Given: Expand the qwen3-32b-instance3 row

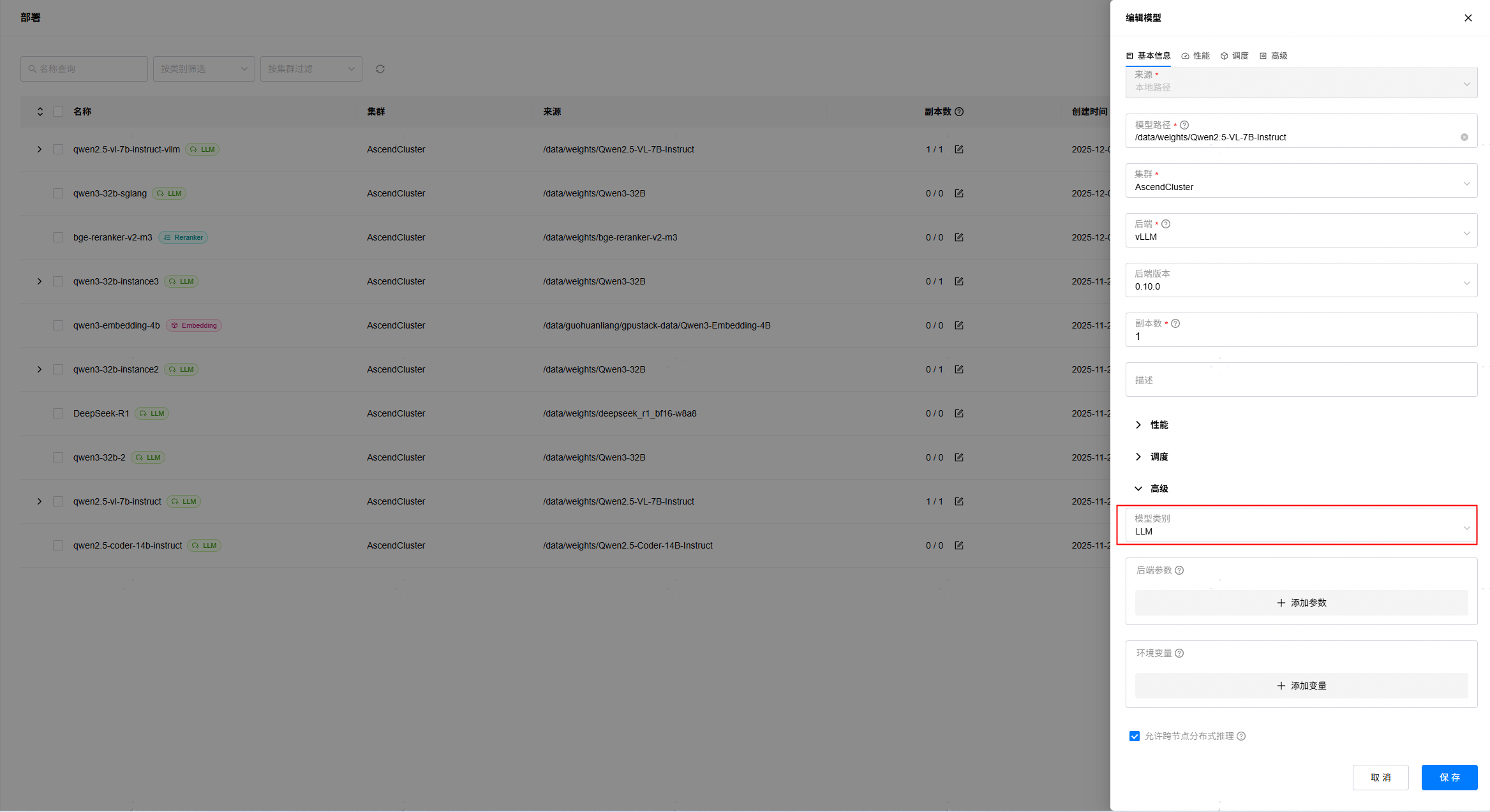Looking at the screenshot, I should [x=40, y=281].
